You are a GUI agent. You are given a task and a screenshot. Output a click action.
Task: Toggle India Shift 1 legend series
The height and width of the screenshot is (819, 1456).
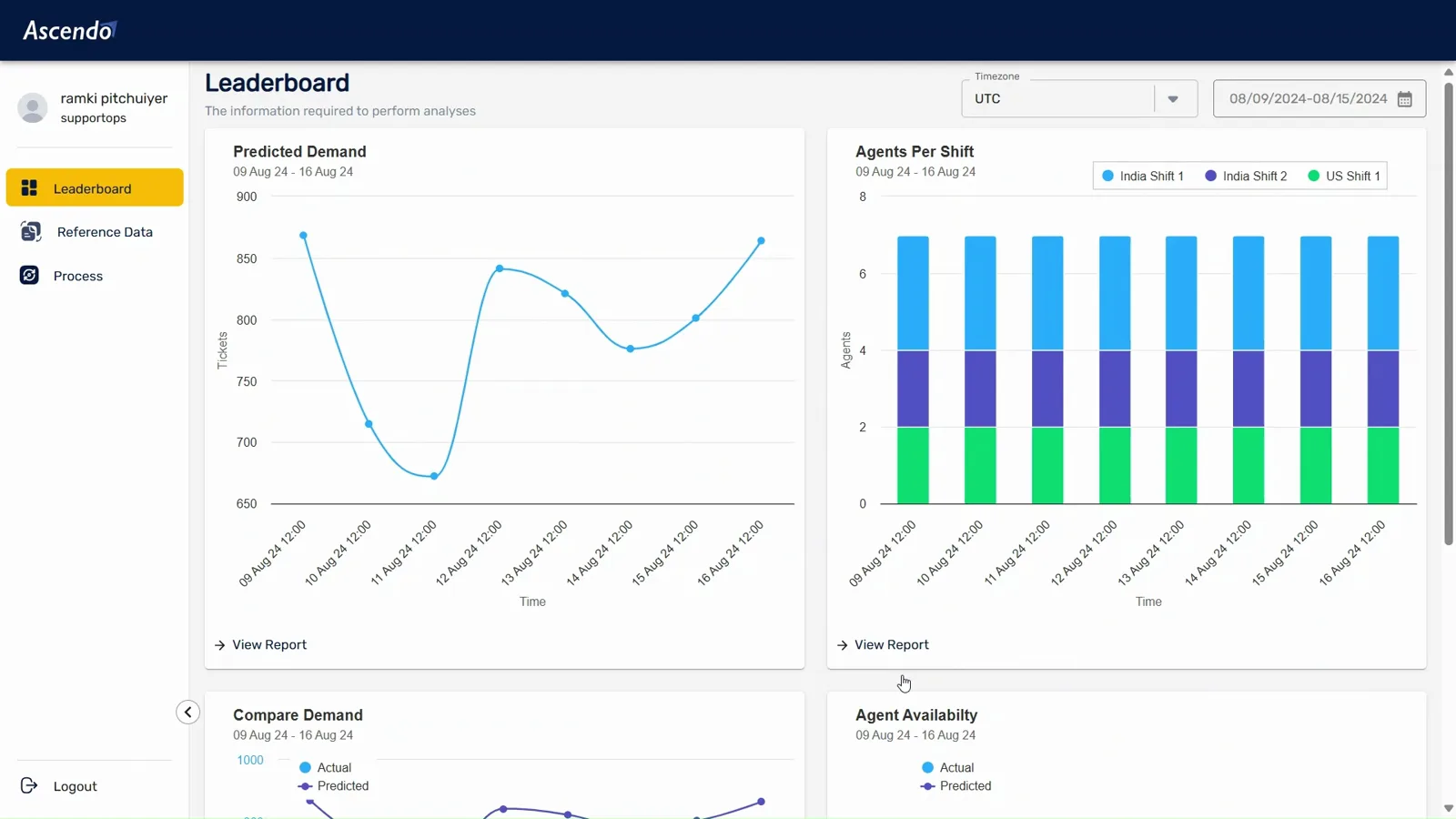pyautogui.click(x=1143, y=176)
